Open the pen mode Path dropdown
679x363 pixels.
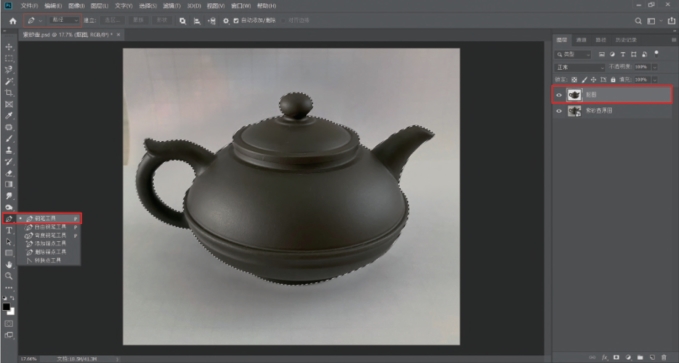64,20
